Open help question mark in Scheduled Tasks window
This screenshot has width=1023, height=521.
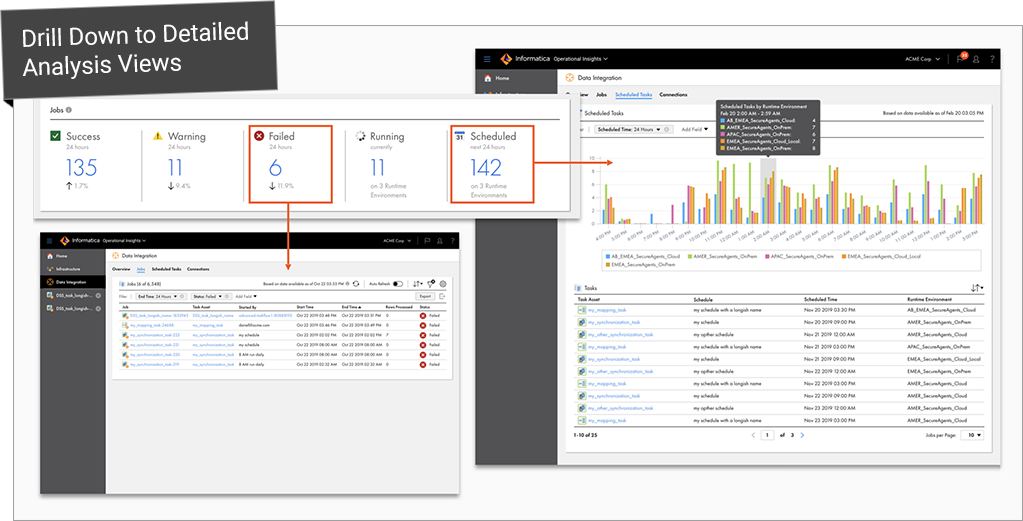click(992, 59)
